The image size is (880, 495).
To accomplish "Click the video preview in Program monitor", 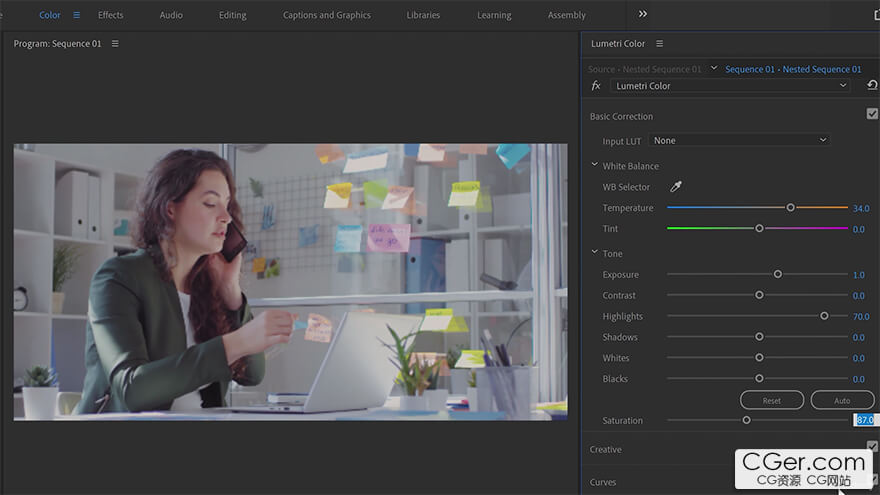I will 290,282.
